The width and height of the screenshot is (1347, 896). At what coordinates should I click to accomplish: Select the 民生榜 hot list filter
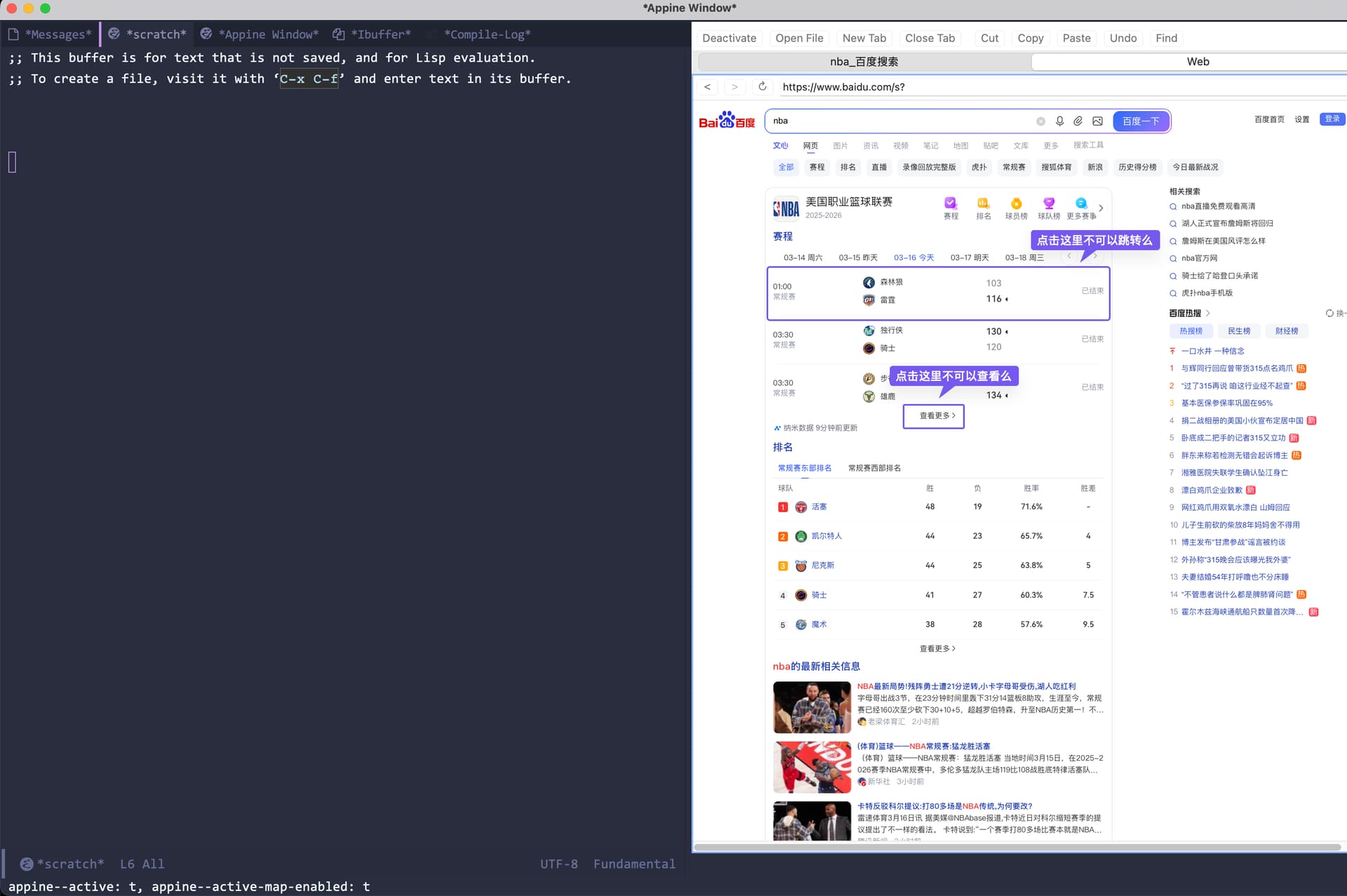tap(1238, 331)
